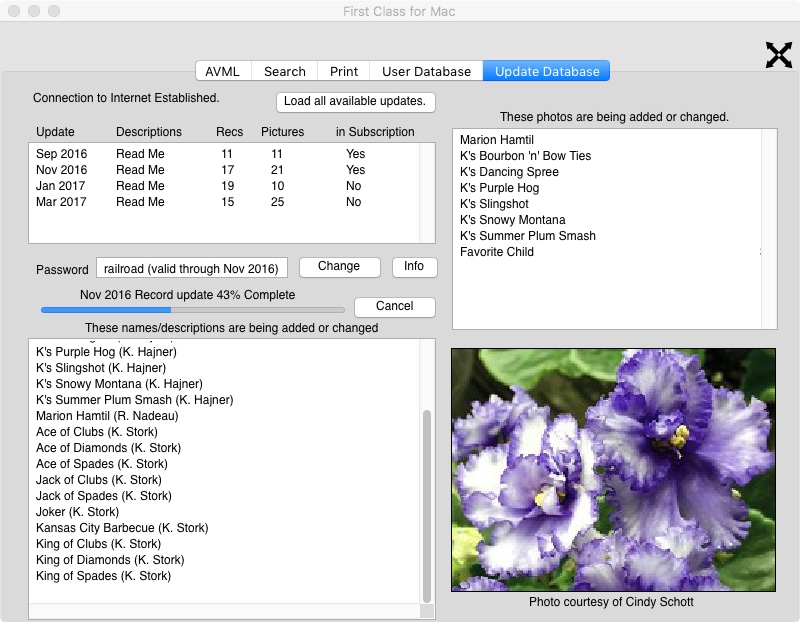Select King of Diamonds (K. Stork)

tap(110, 560)
